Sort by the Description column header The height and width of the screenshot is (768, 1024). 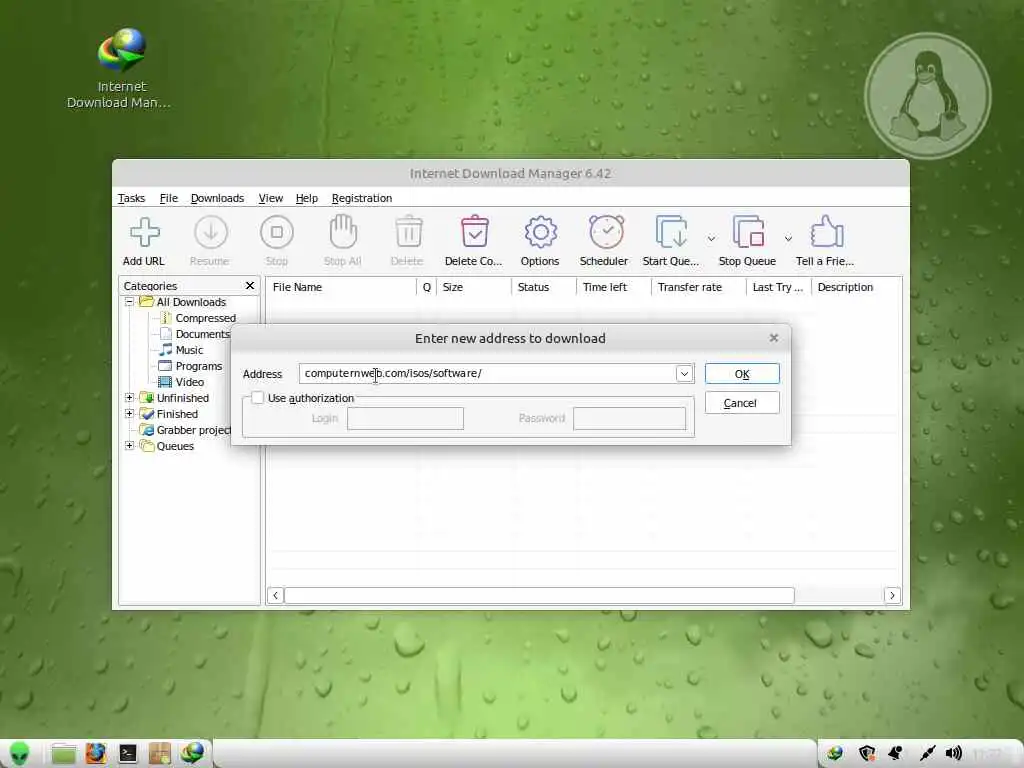(857, 287)
